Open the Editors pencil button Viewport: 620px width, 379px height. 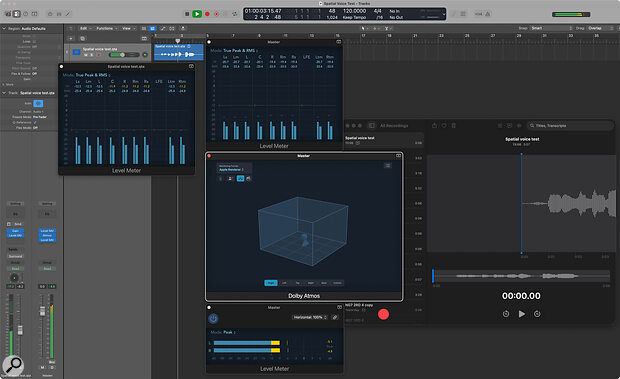click(68, 14)
